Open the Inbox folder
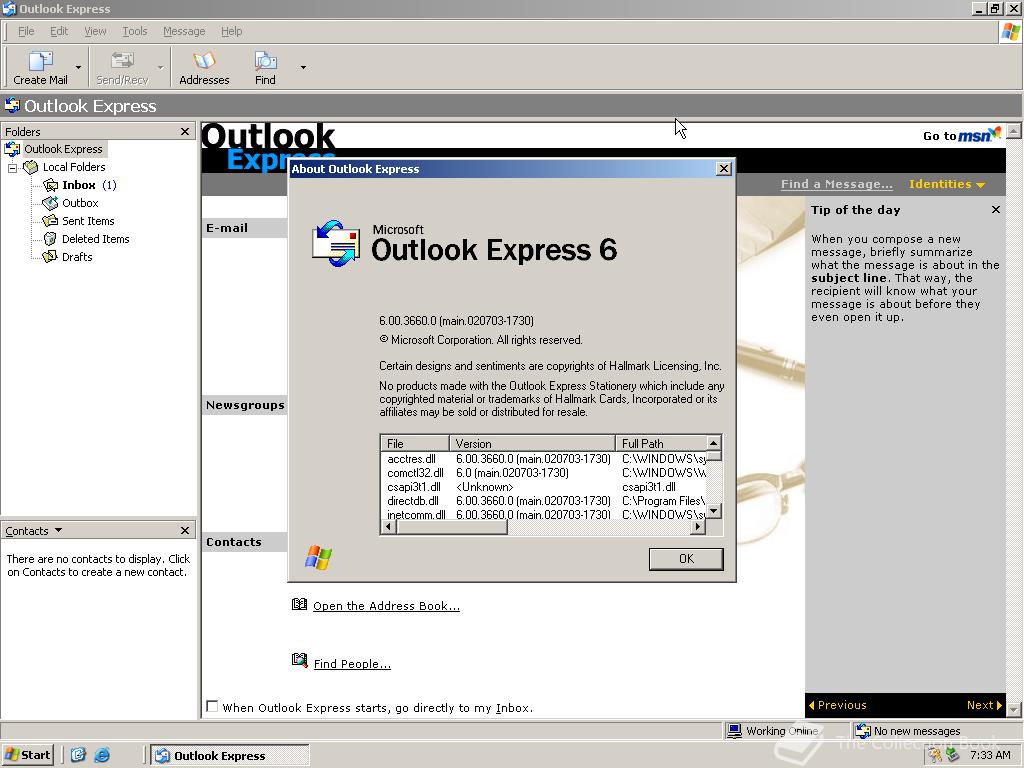Viewport: 1024px width, 768px height. pos(78,185)
